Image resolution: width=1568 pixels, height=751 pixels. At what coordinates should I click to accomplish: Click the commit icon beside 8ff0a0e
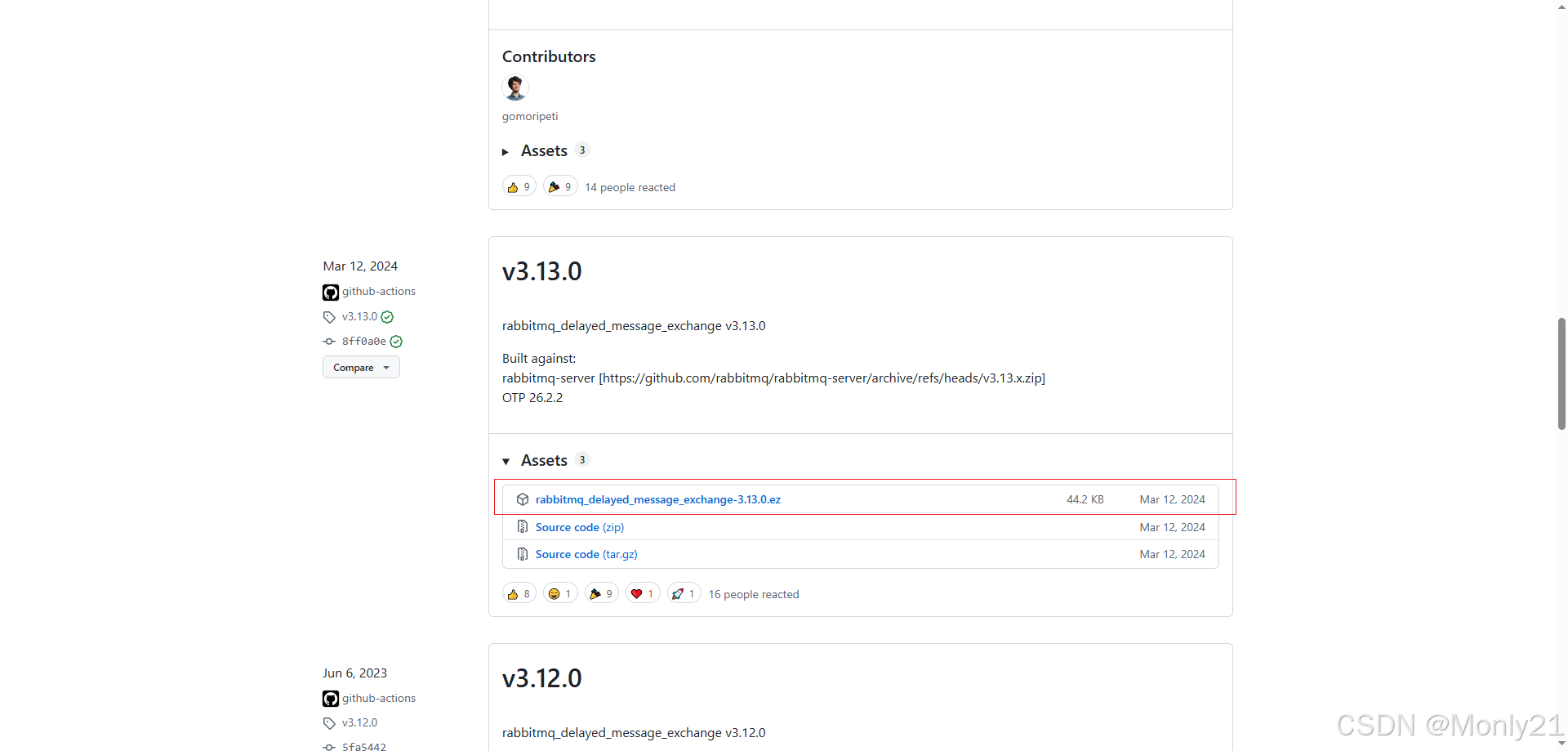(329, 342)
